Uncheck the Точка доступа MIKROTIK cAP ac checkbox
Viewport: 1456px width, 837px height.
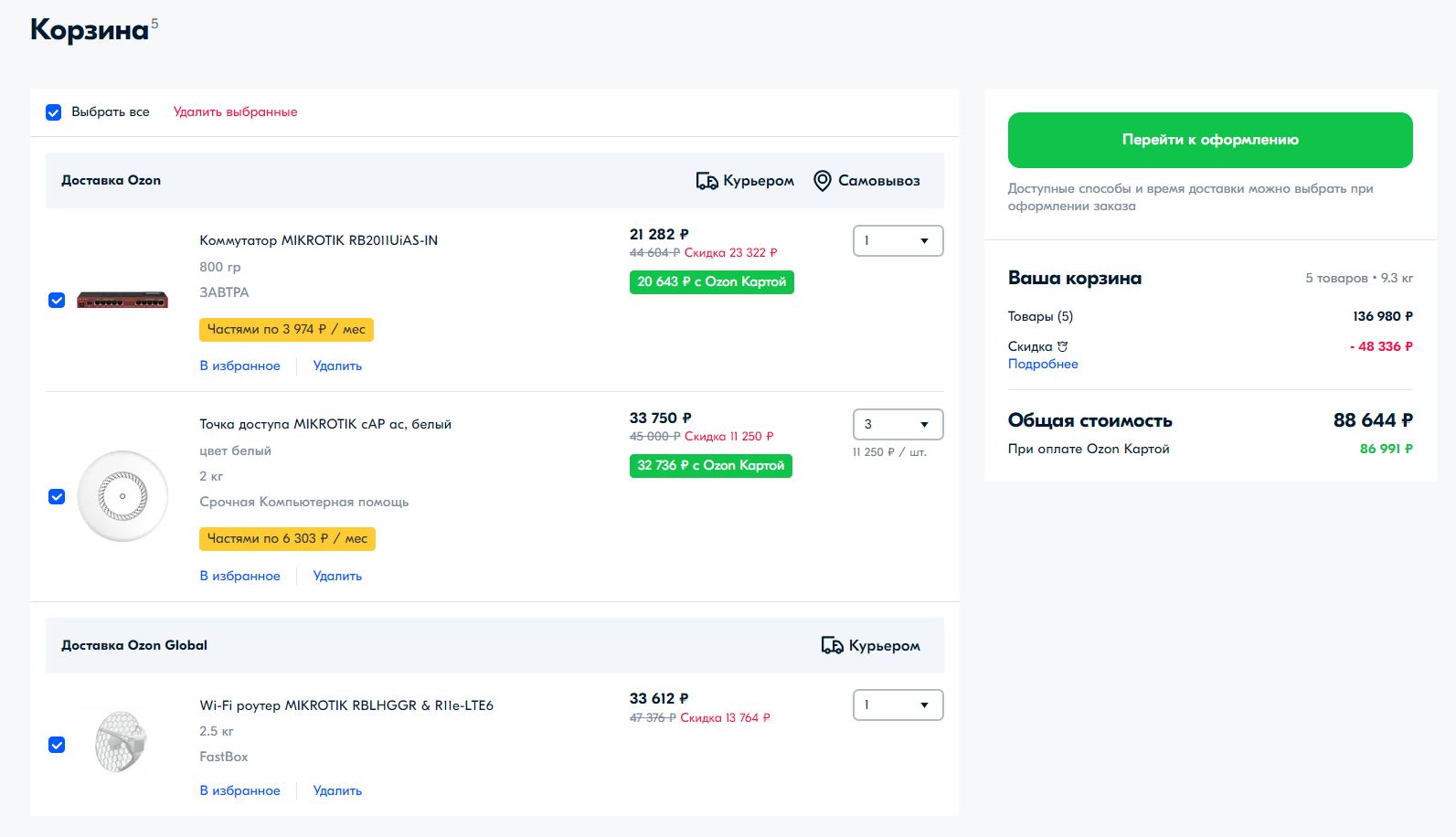pyautogui.click(x=57, y=497)
